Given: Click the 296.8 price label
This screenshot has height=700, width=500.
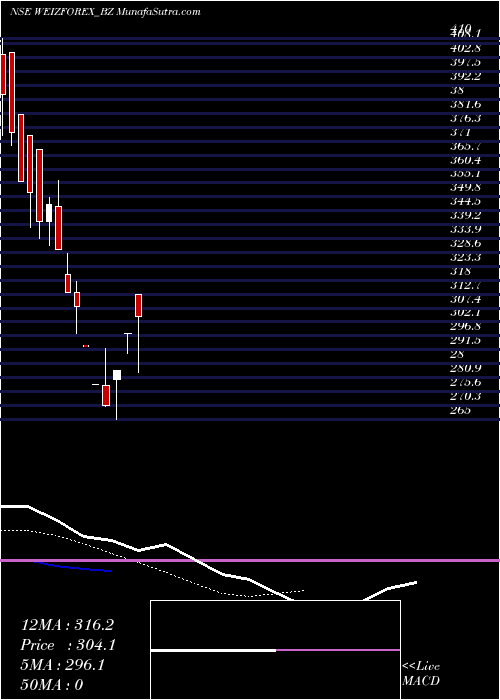Looking at the screenshot, I should point(465,326).
